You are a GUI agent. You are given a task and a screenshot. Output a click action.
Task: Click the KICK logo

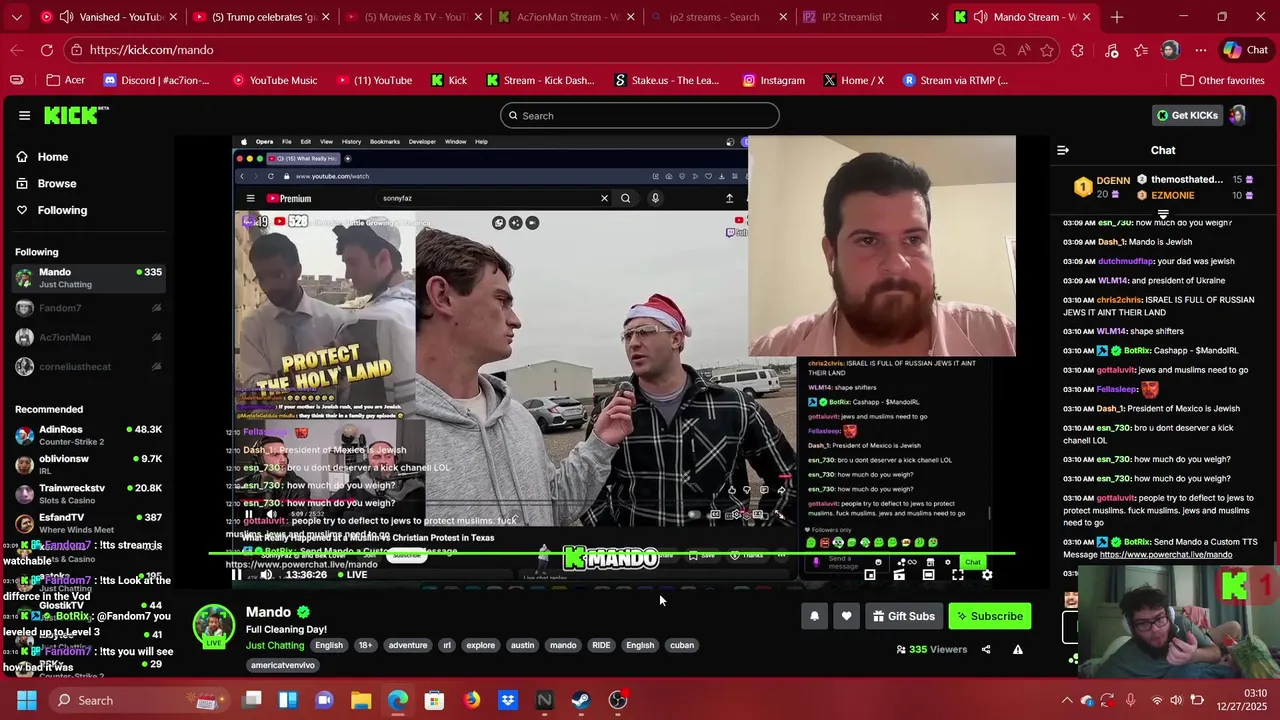pos(75,115)
